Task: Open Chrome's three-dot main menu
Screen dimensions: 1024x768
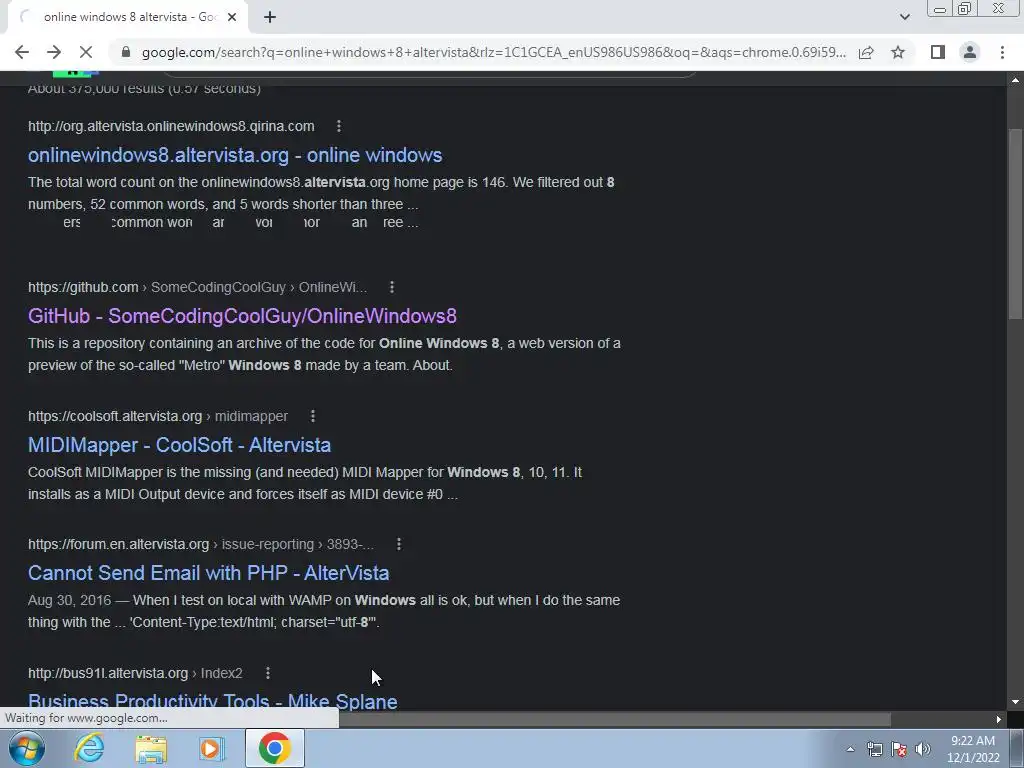Action: 1002,52
